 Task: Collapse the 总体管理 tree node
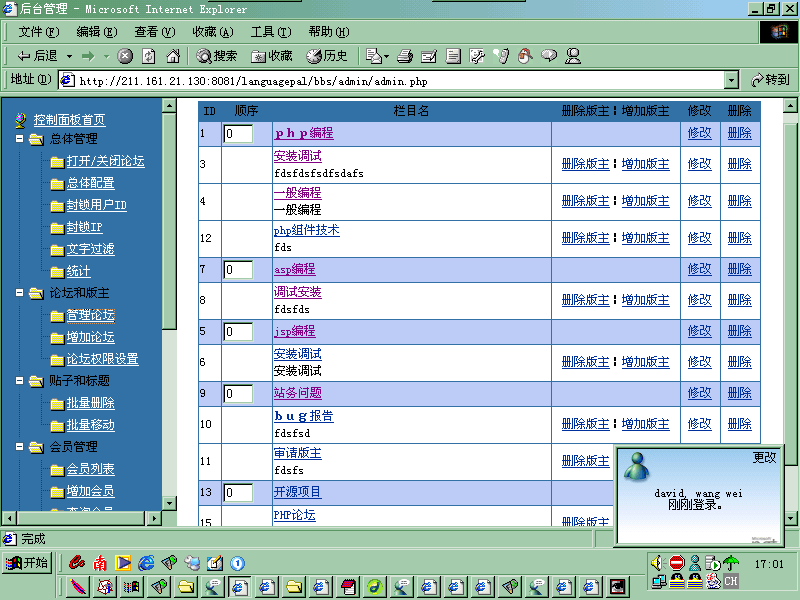pyautogui.click(x=21, y=139)
